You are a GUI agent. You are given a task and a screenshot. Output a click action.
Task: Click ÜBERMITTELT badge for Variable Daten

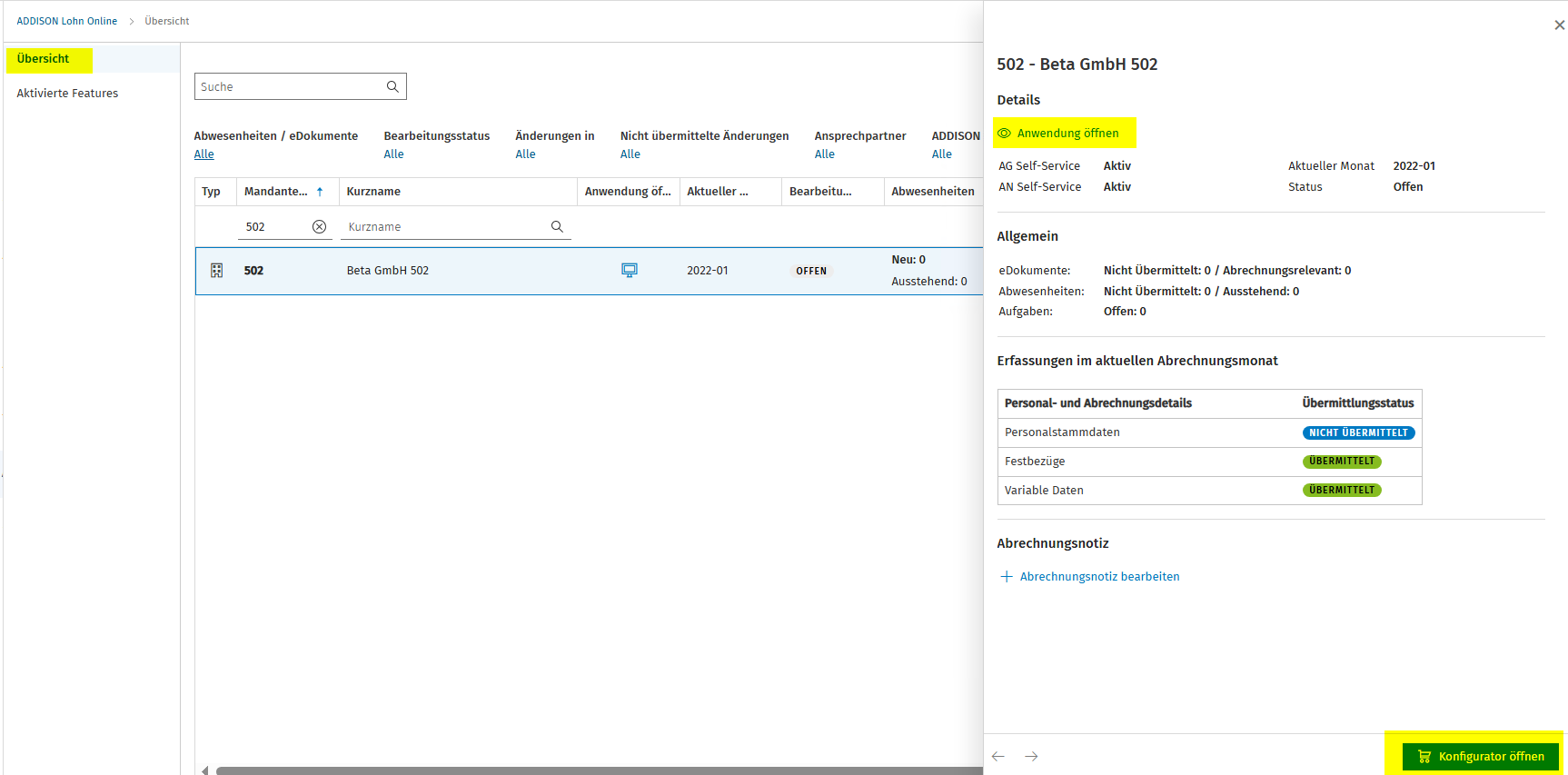coord(1342,491)
